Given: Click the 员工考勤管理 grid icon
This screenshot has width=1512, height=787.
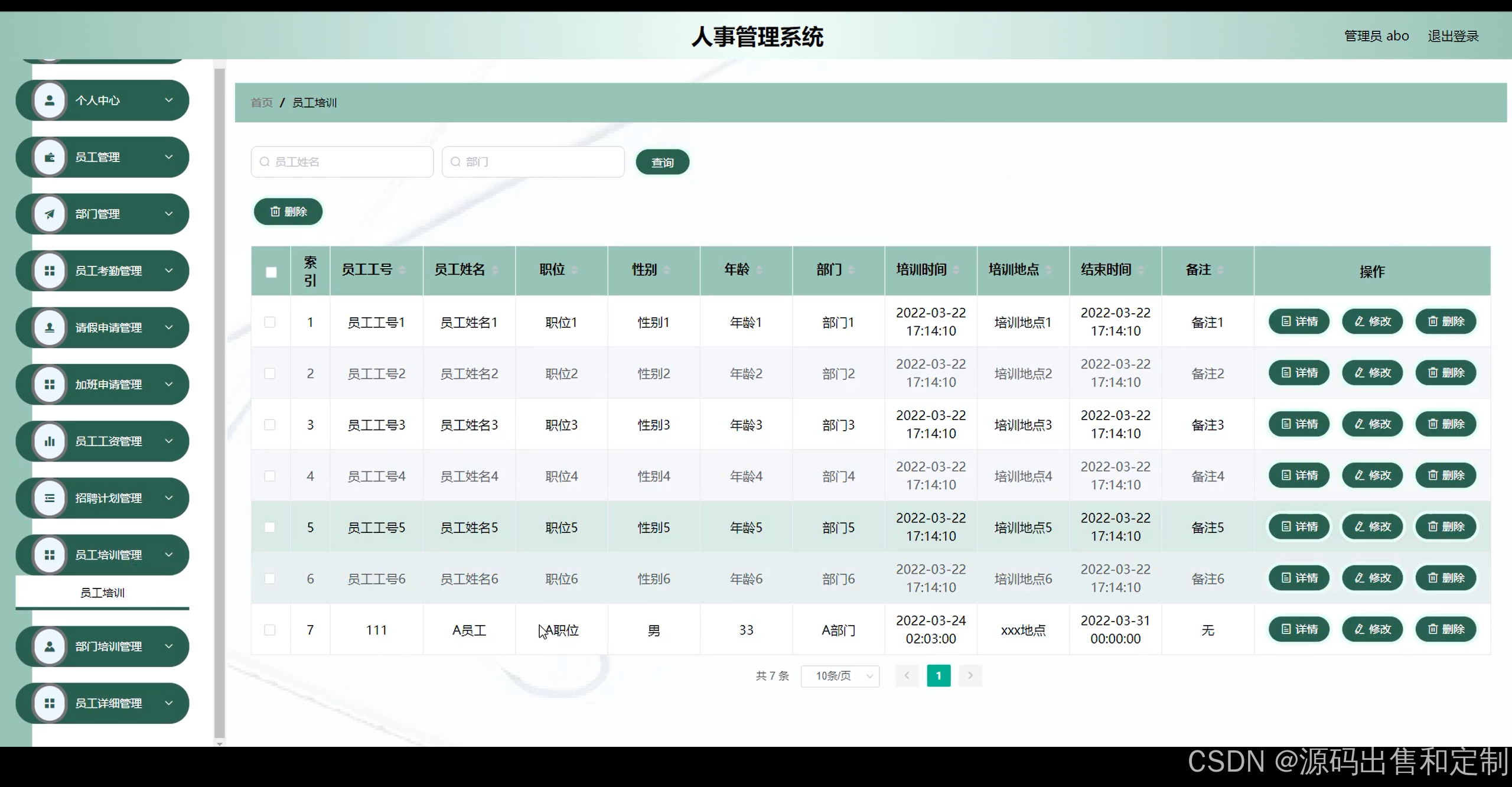Looking at the screenshot, I should click(50, 271).
